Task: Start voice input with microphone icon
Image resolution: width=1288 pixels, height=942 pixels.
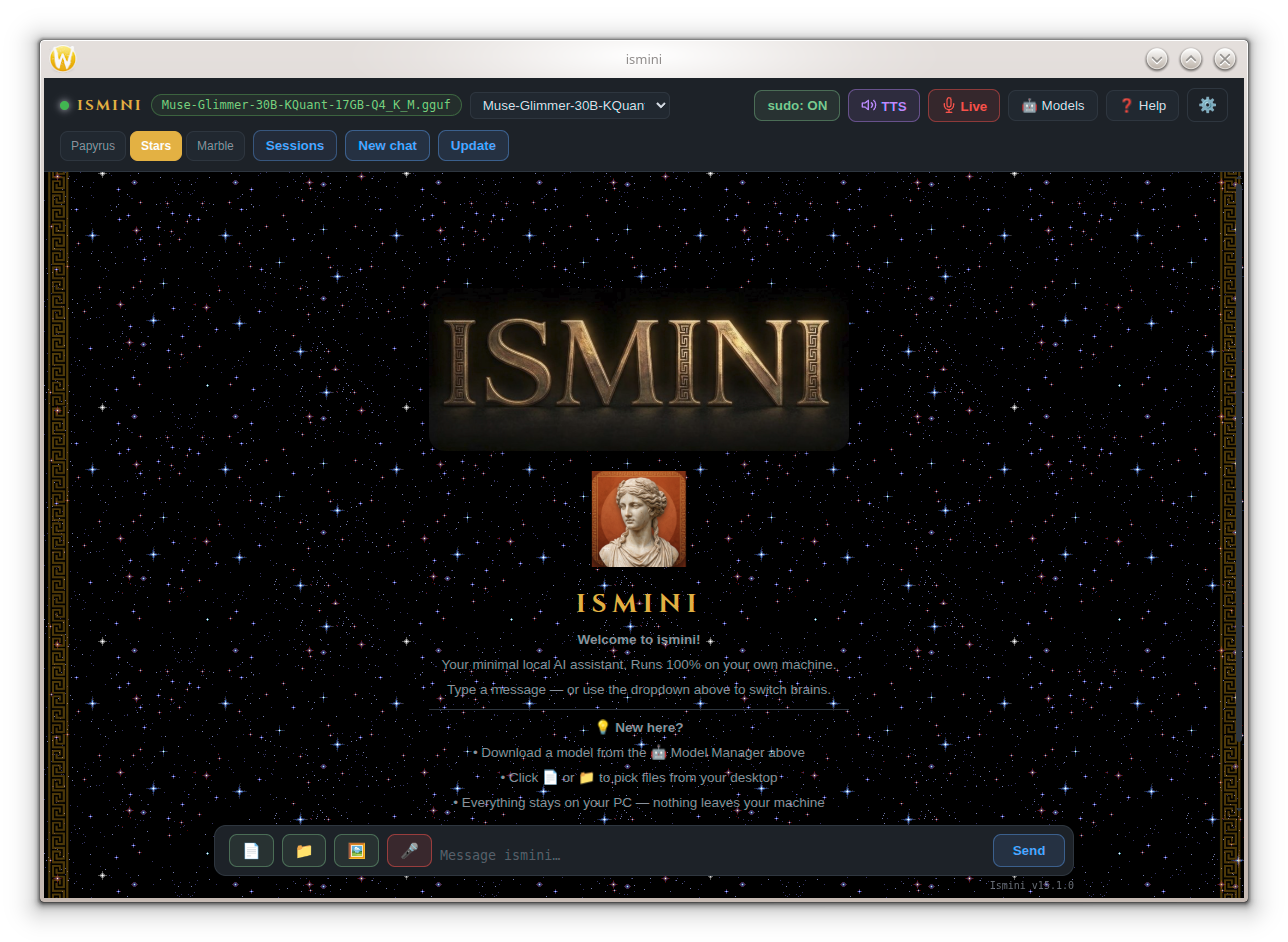Action: tap(409, 851)
